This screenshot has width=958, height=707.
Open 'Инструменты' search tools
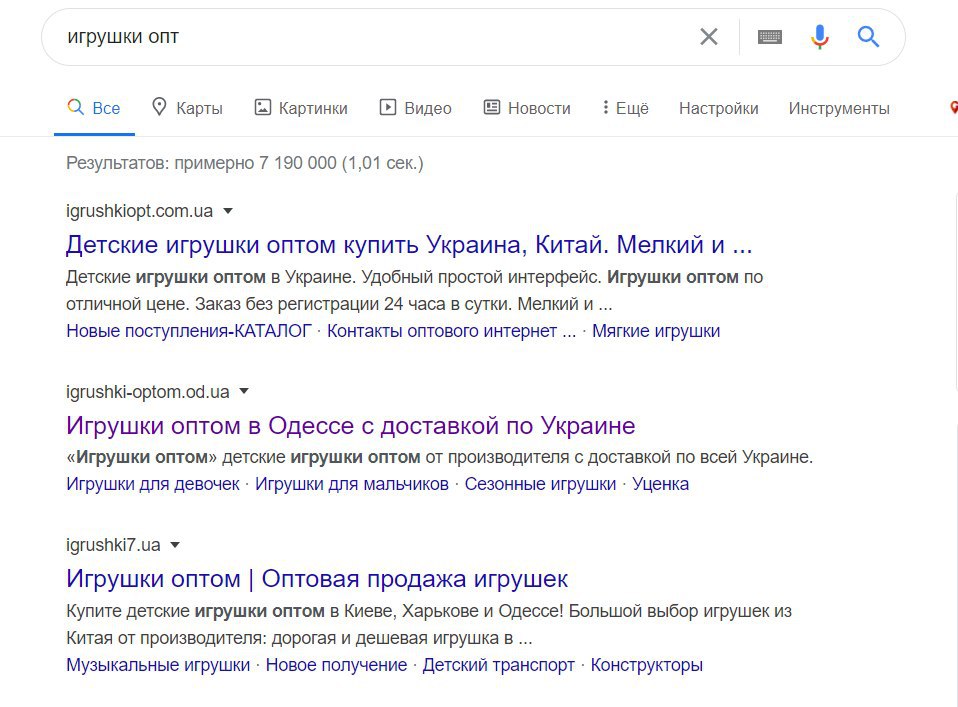point(839,108)
